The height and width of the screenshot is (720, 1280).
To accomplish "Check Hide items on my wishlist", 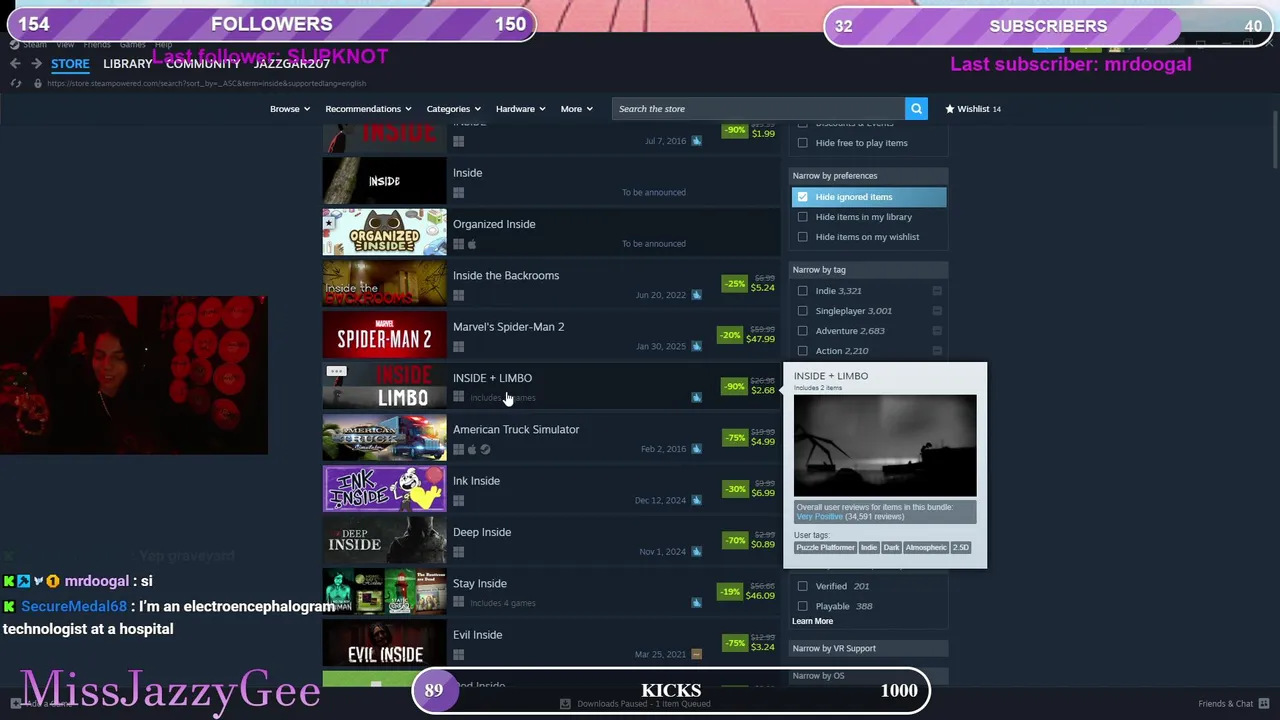I will coord(802,237).
